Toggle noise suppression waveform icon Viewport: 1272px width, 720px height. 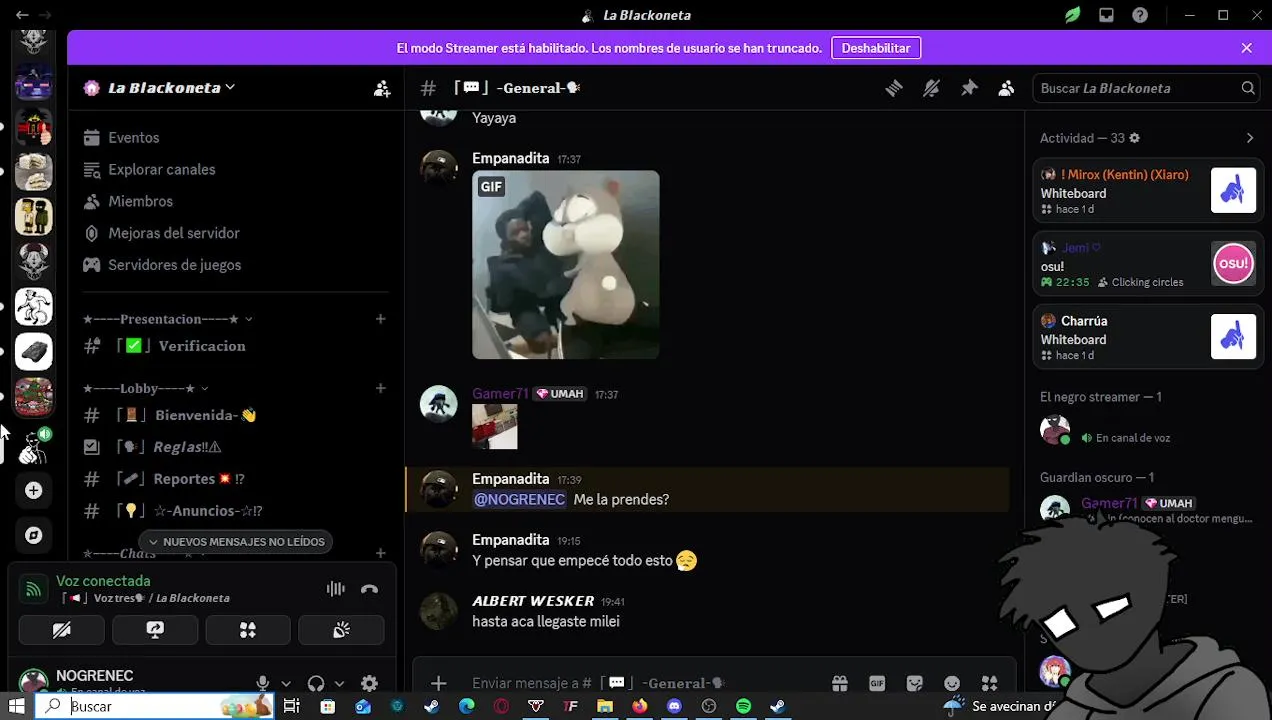coord(335,589)
